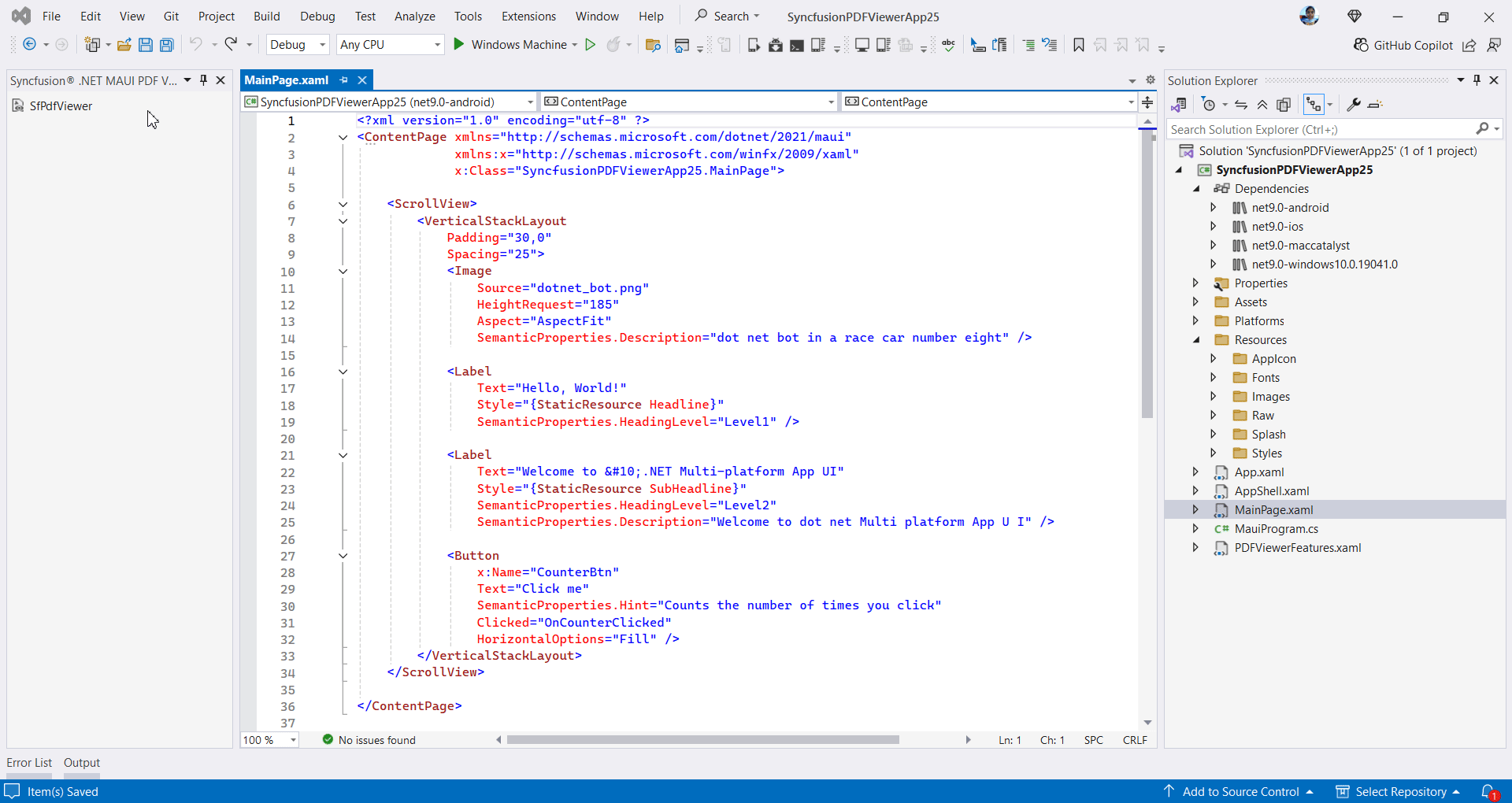Switch to the Output tab
1512x803 pixels.
[x=81, y=762]
